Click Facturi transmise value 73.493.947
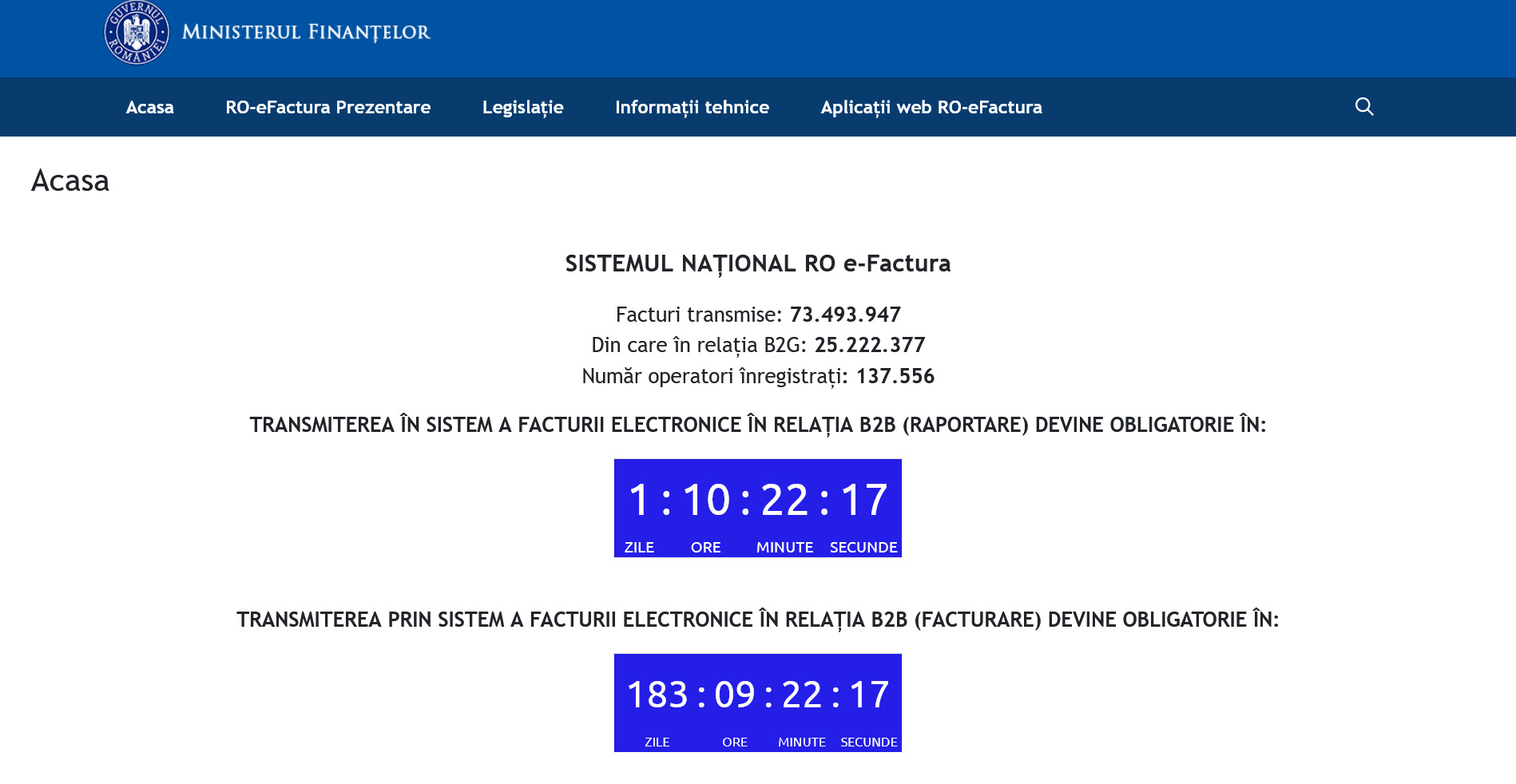The image size is (1516, 784). pos(845,315)
